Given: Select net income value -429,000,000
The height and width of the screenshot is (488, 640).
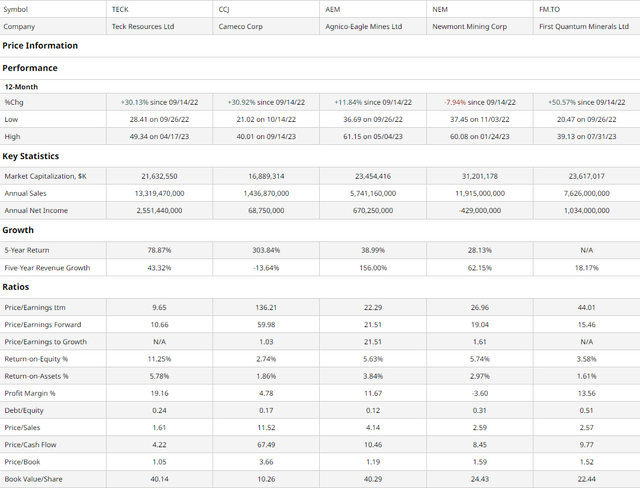Looking at the screenshot, I should 480,211.
